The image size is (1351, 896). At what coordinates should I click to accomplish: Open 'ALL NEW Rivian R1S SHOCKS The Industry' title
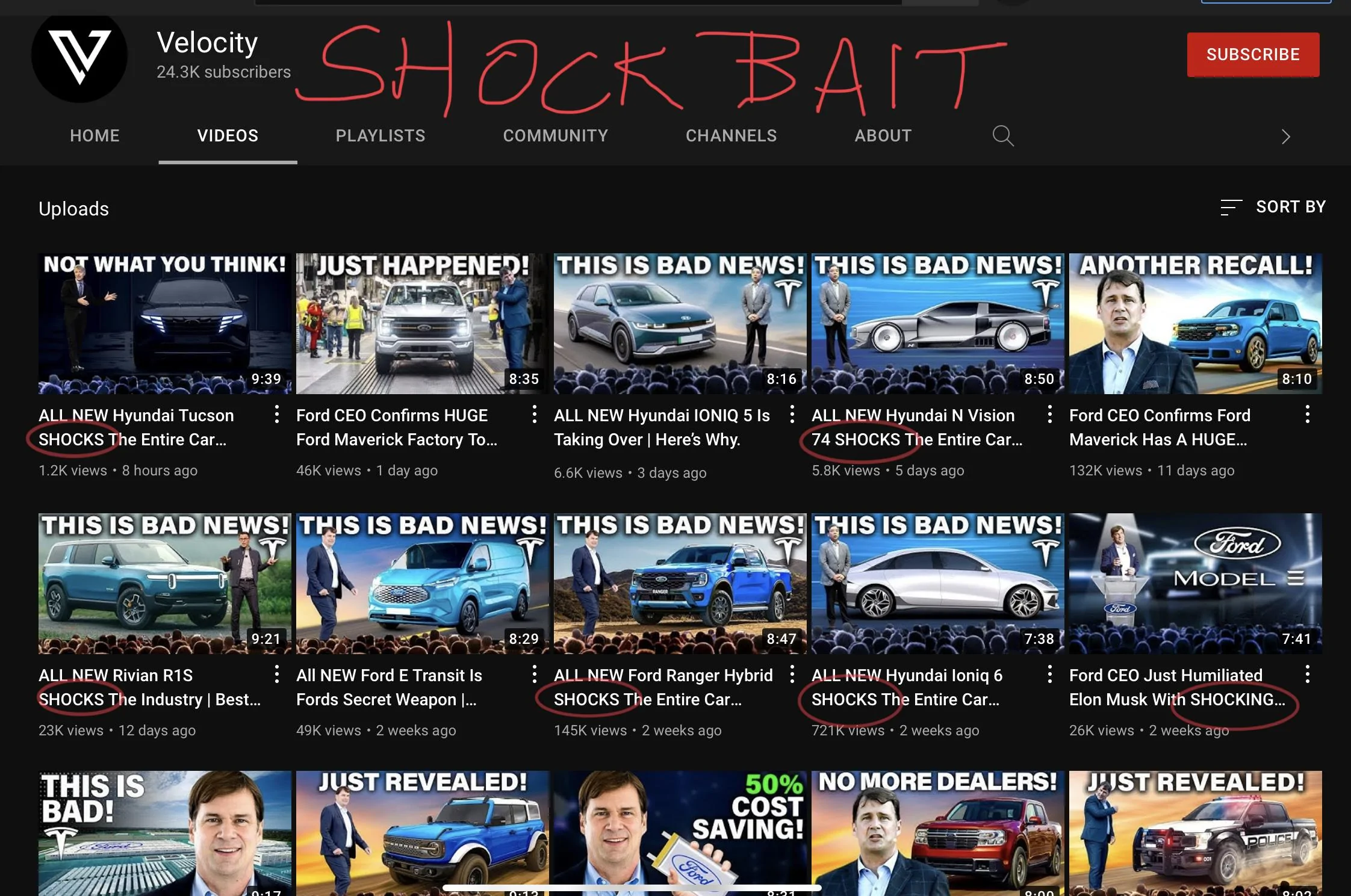(149, 687)
